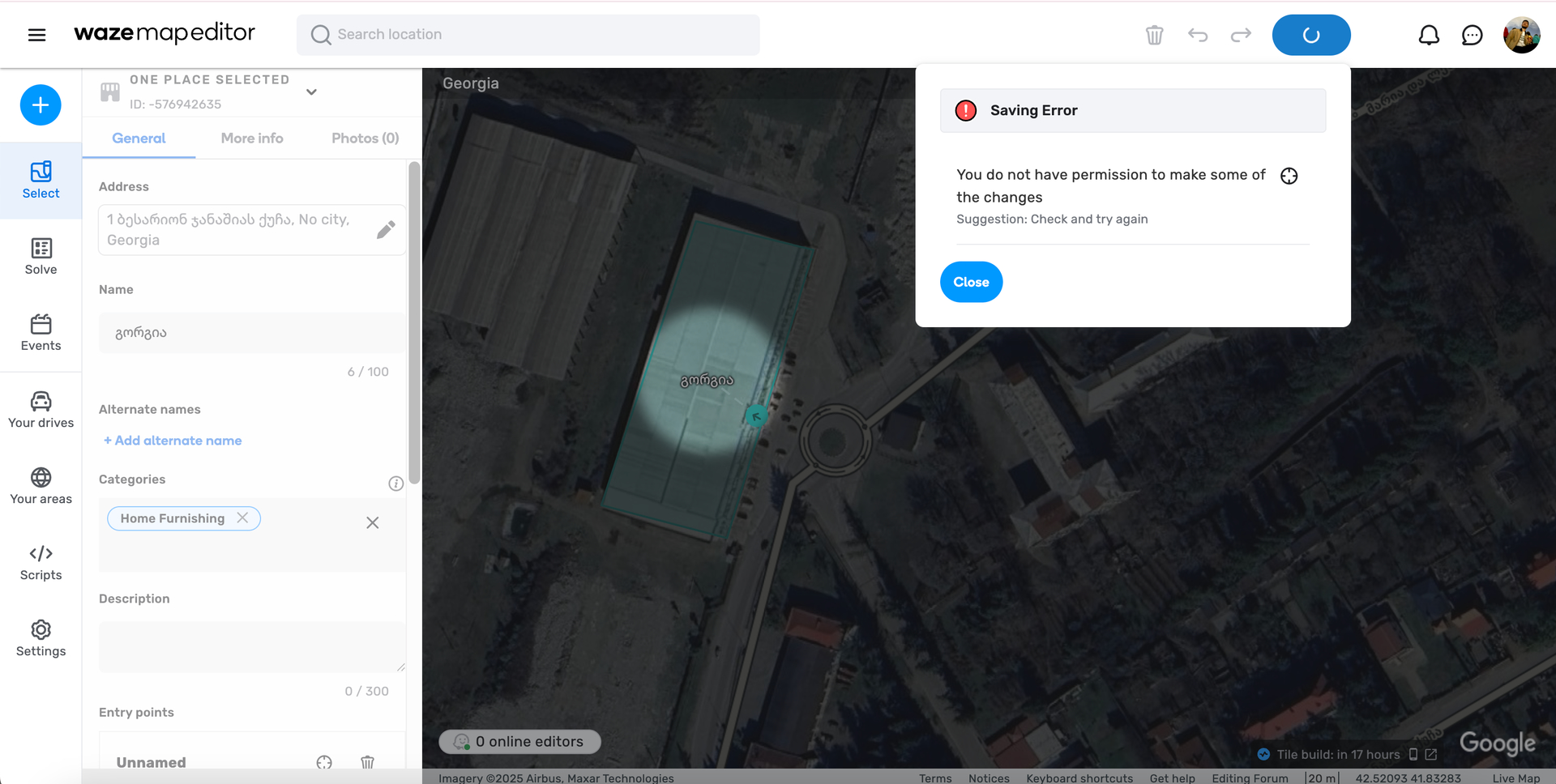The height and width of the screenshot is (784, 1556).
Task: Open the hamburger main menu
Action: [36, 35]
